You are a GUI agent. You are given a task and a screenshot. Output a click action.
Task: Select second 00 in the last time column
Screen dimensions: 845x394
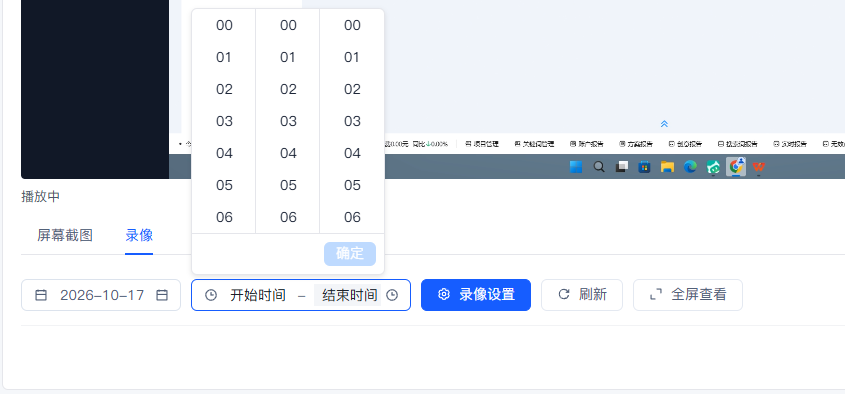coord(352,25)
